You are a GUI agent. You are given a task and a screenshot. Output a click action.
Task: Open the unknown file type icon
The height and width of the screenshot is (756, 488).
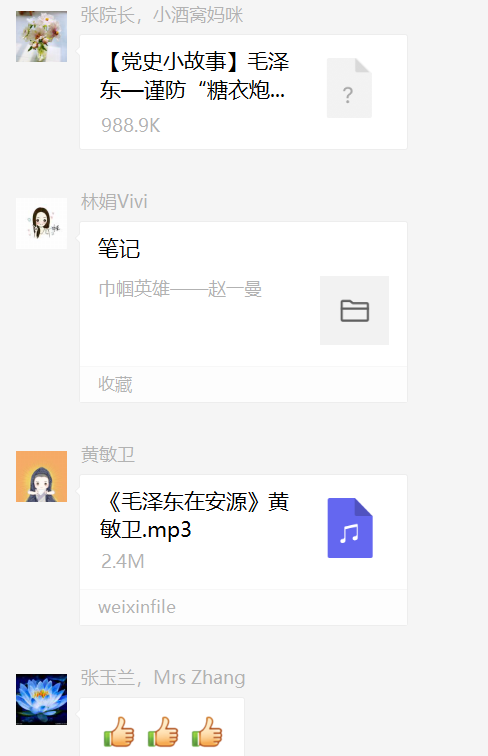(x=349, y=88)
